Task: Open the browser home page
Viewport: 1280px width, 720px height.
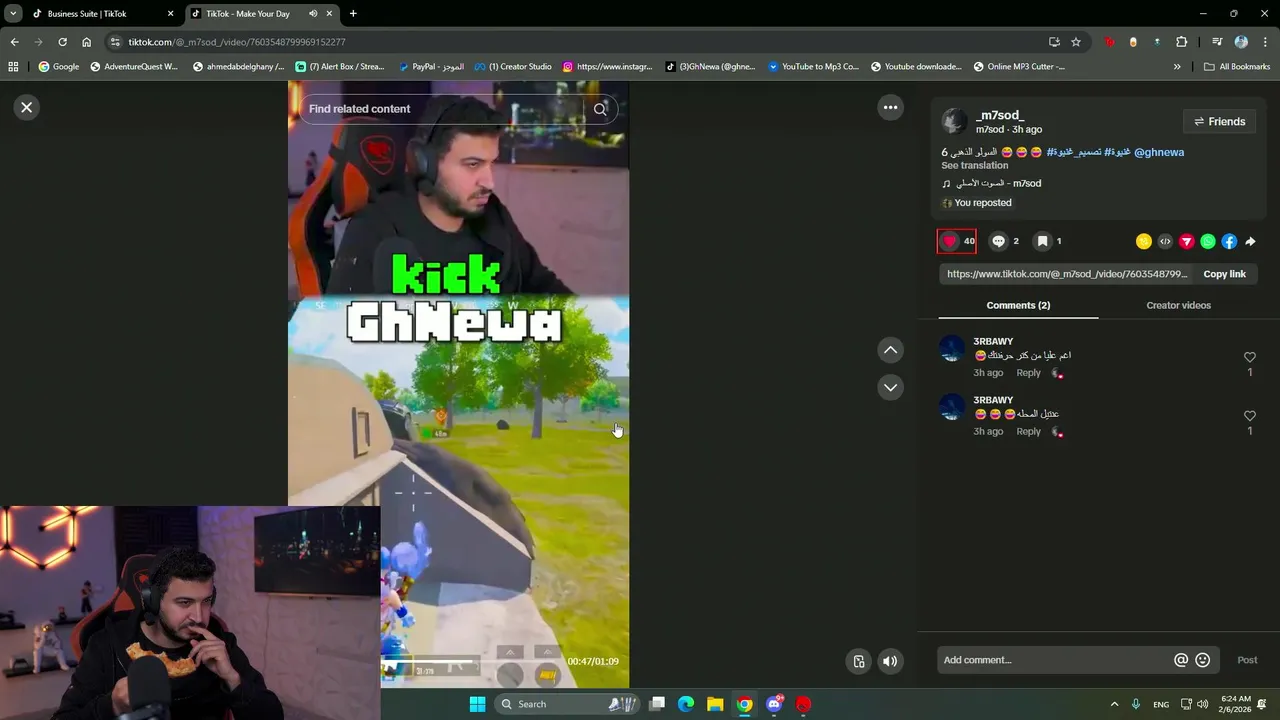Action: pos(86,42)
